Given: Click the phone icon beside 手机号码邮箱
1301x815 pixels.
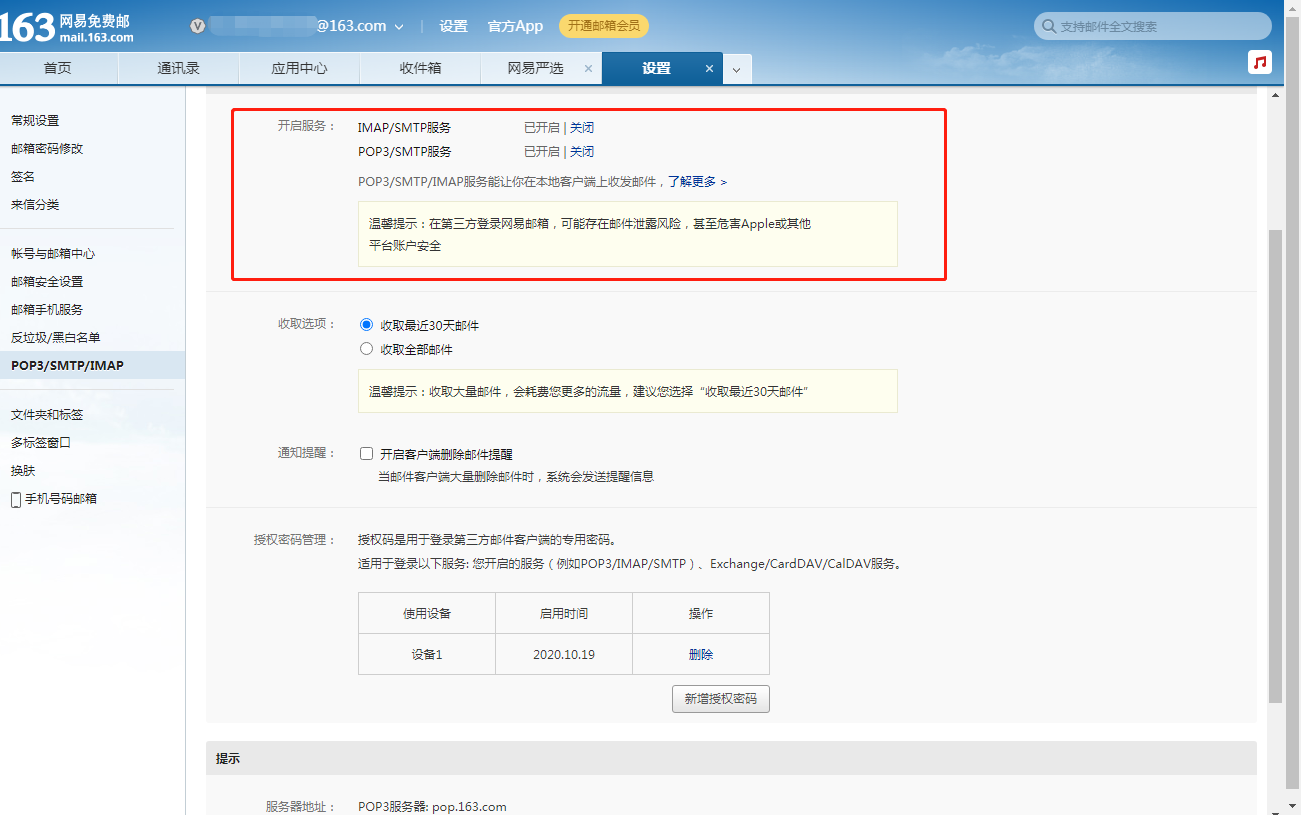Looking at the screenshot, I should pos(16,499).
